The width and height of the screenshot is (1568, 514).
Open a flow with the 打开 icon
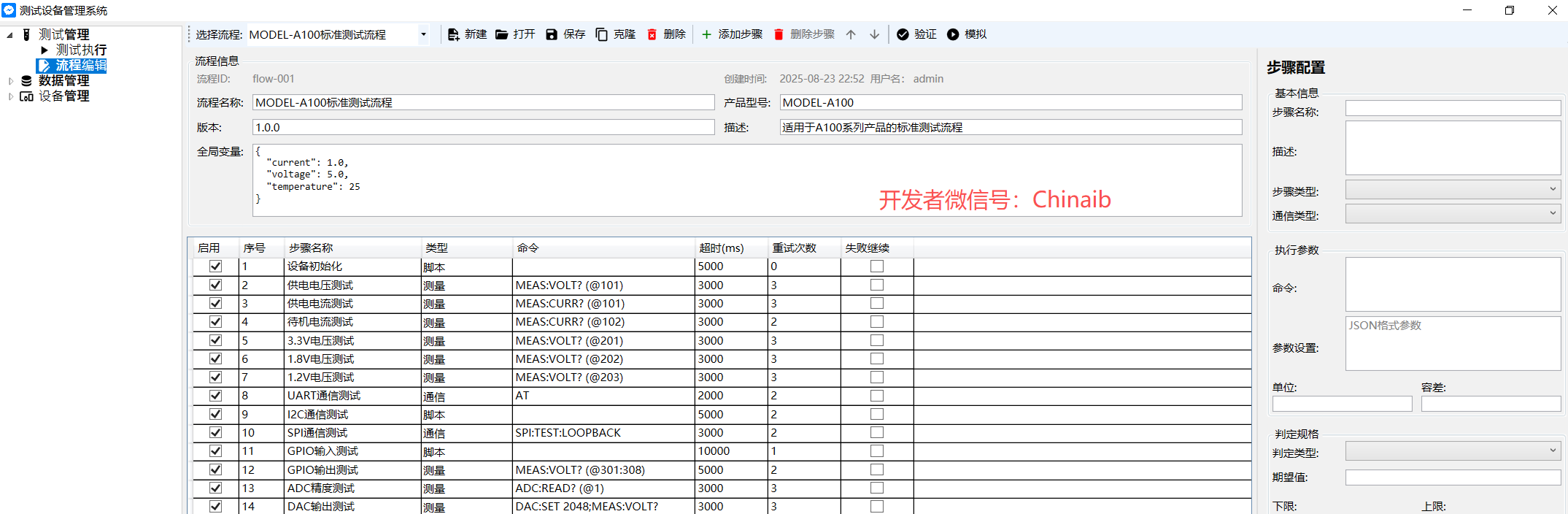pyautogui.click(x=501, y=34)
